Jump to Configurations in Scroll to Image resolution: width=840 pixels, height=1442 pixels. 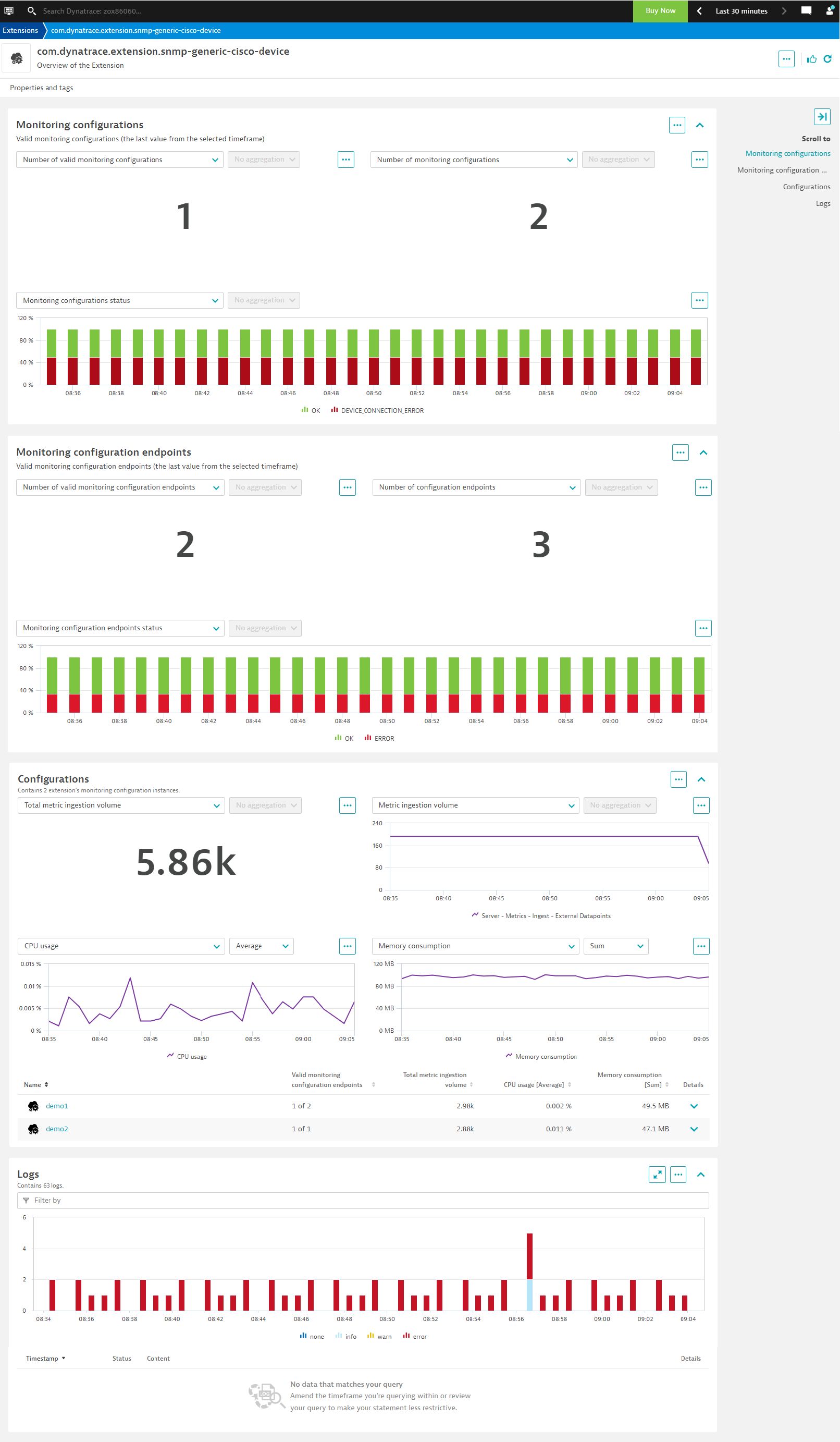(806, 187)
